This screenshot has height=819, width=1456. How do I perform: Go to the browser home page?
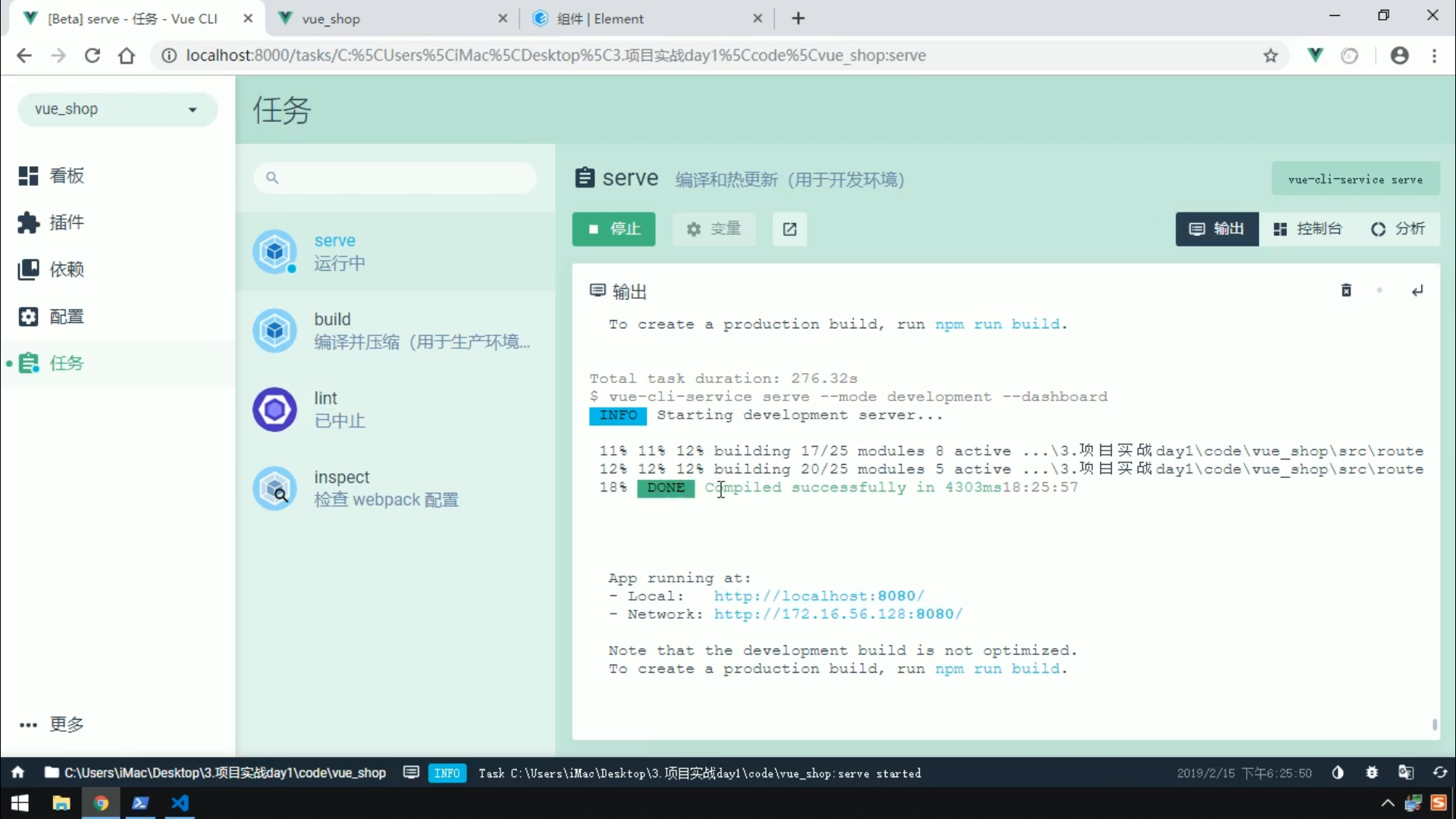pyautogui.click(x=127, y=55)
